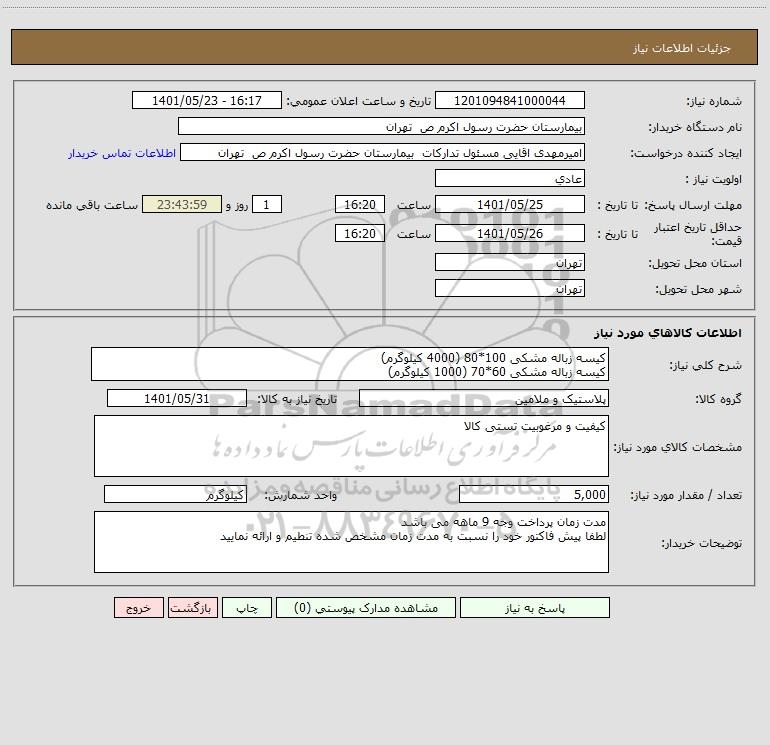The image size is (770, 745).
Task: Click the label استان محل تحویل
Action: coord(695,263)
